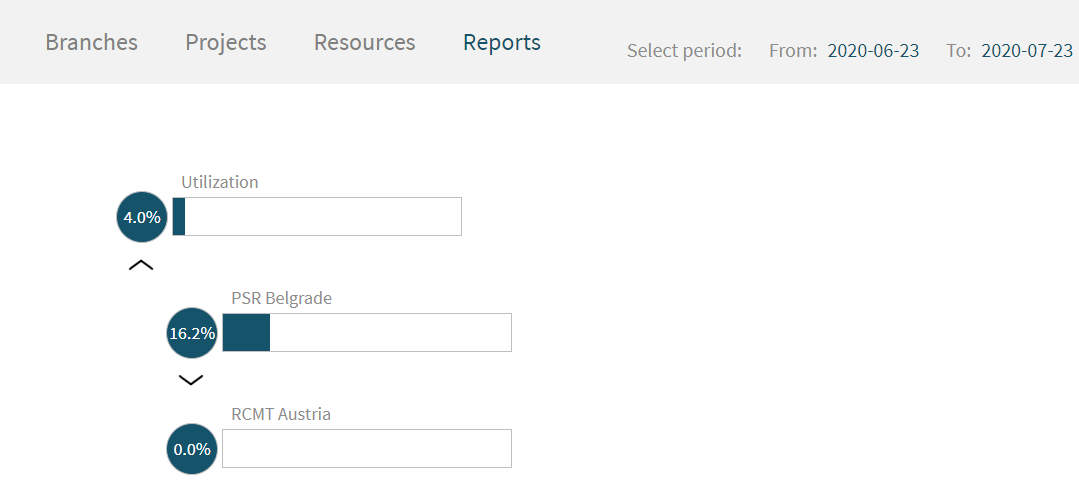Click the 4.0% Utilization circle badge
This screenshot has height=482, width=1079.
[x=142, y=217]
